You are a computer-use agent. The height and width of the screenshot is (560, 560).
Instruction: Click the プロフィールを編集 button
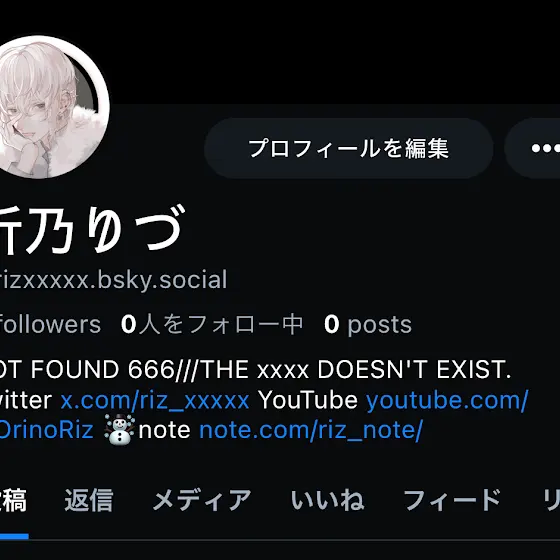pos(349,148)
